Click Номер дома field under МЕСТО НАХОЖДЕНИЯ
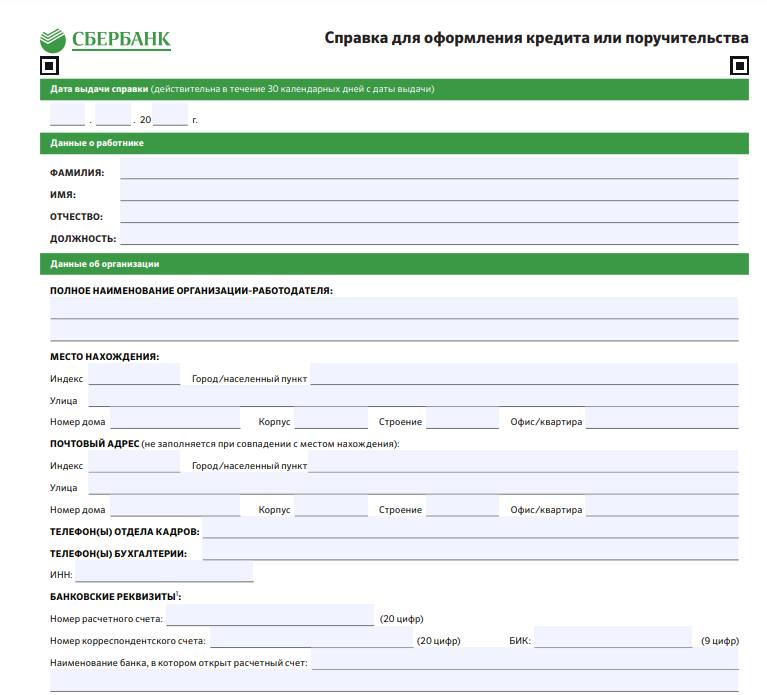This screenshot has height=695, width=767. point(175,418)
